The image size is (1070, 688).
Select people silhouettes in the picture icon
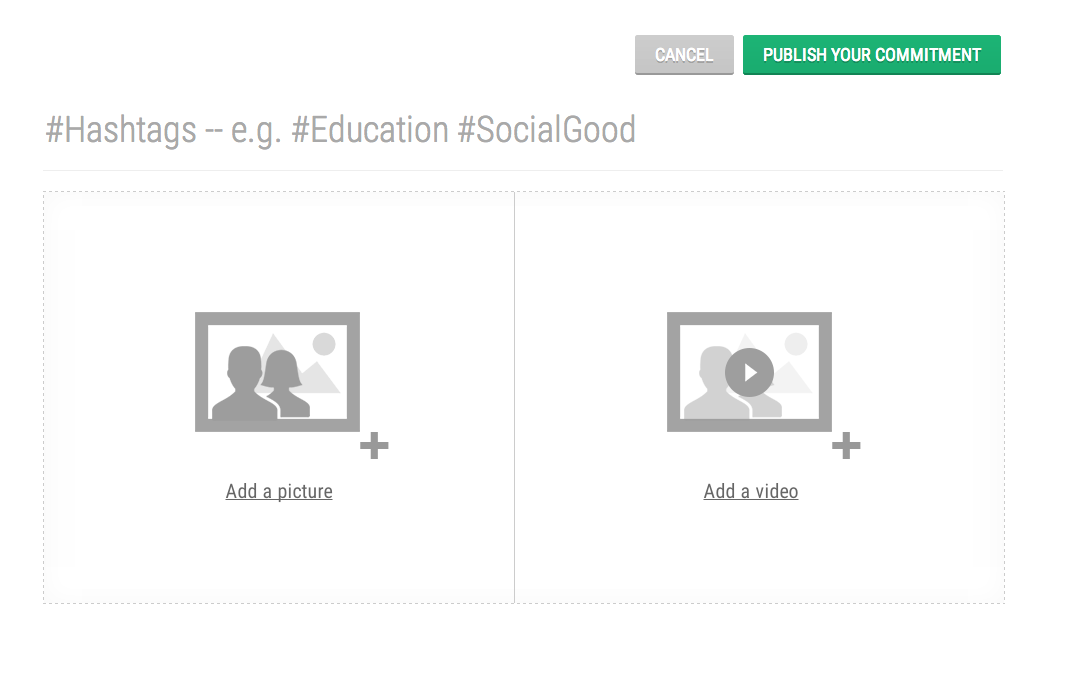click(x=258, y=385)
